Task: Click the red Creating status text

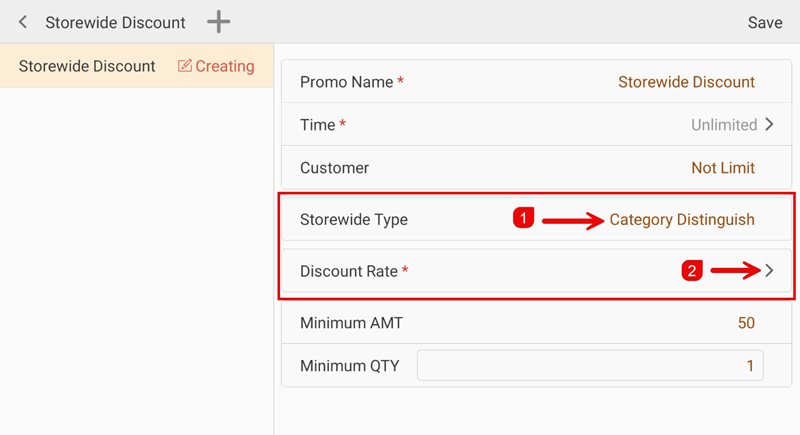Action: coord(225,66)
